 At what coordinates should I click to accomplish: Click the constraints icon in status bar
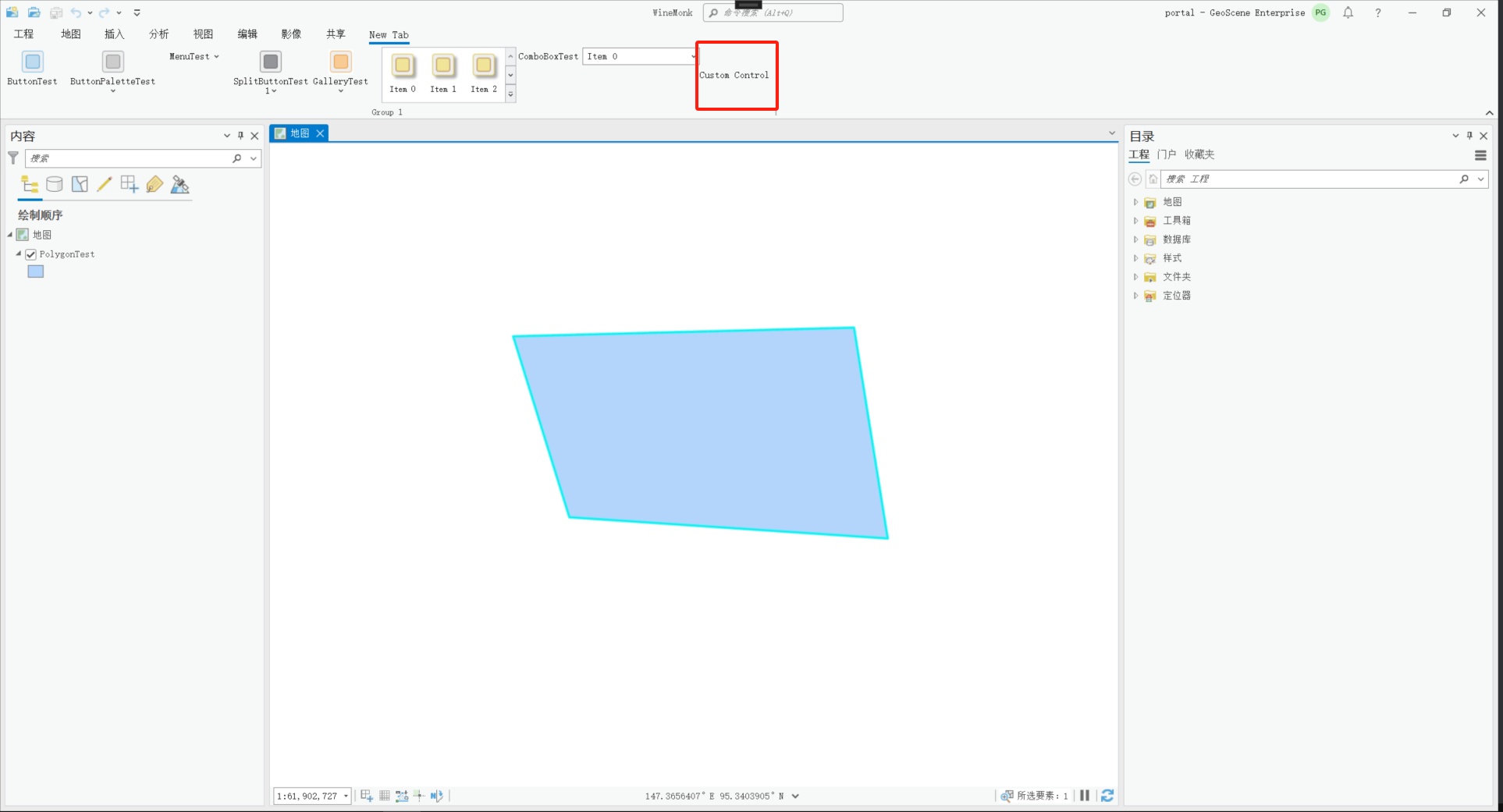click(402, 796)
